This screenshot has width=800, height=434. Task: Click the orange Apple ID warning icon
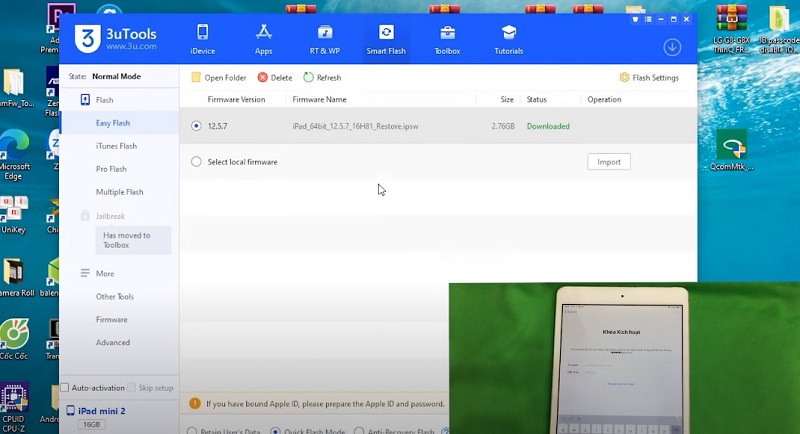pyautogui.click(x=195, y=403)
